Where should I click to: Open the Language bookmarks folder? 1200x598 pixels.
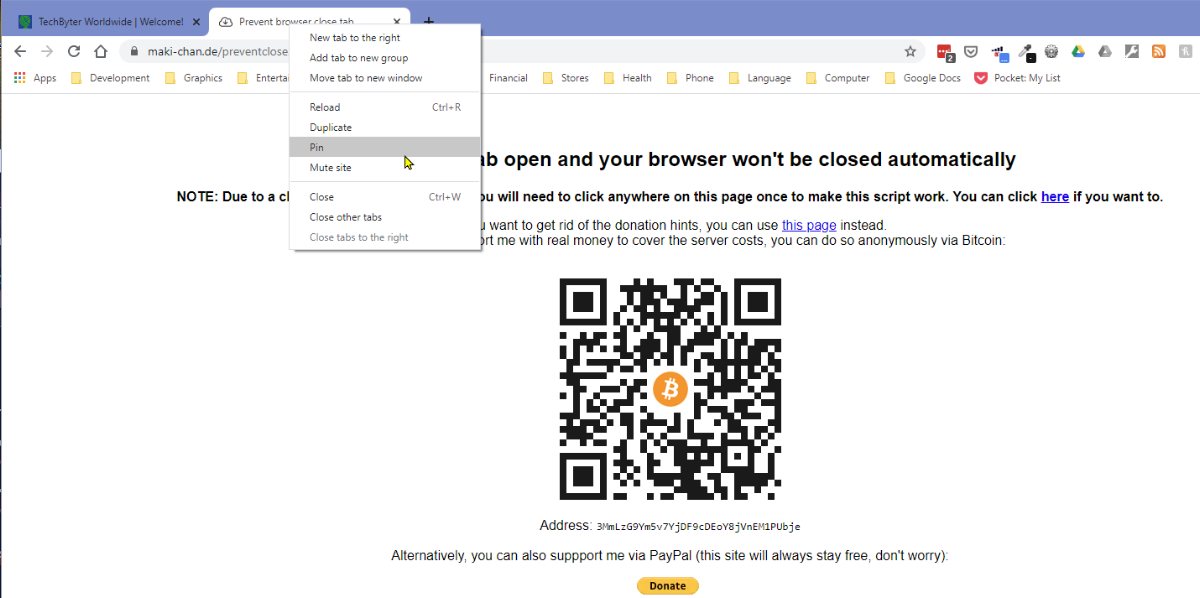point(760,78)
